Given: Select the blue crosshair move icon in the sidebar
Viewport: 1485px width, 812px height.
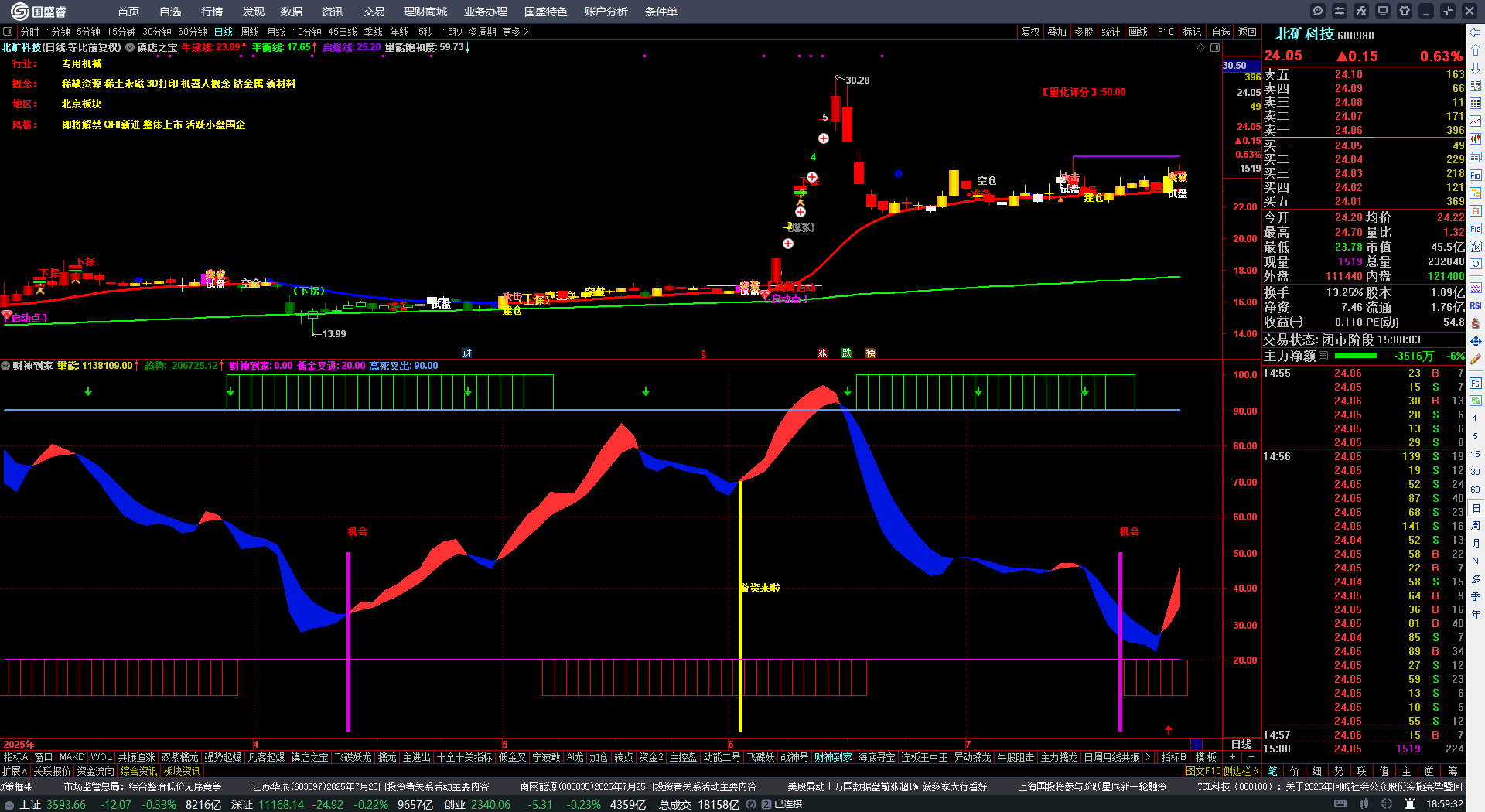Looking at the screenshot, I should (x=1476, y=341).
